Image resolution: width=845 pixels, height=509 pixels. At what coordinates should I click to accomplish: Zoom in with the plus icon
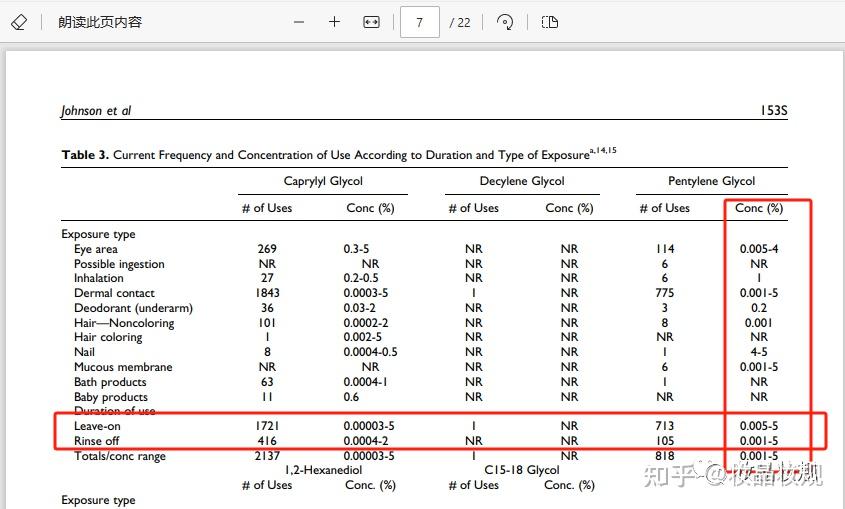334,22
